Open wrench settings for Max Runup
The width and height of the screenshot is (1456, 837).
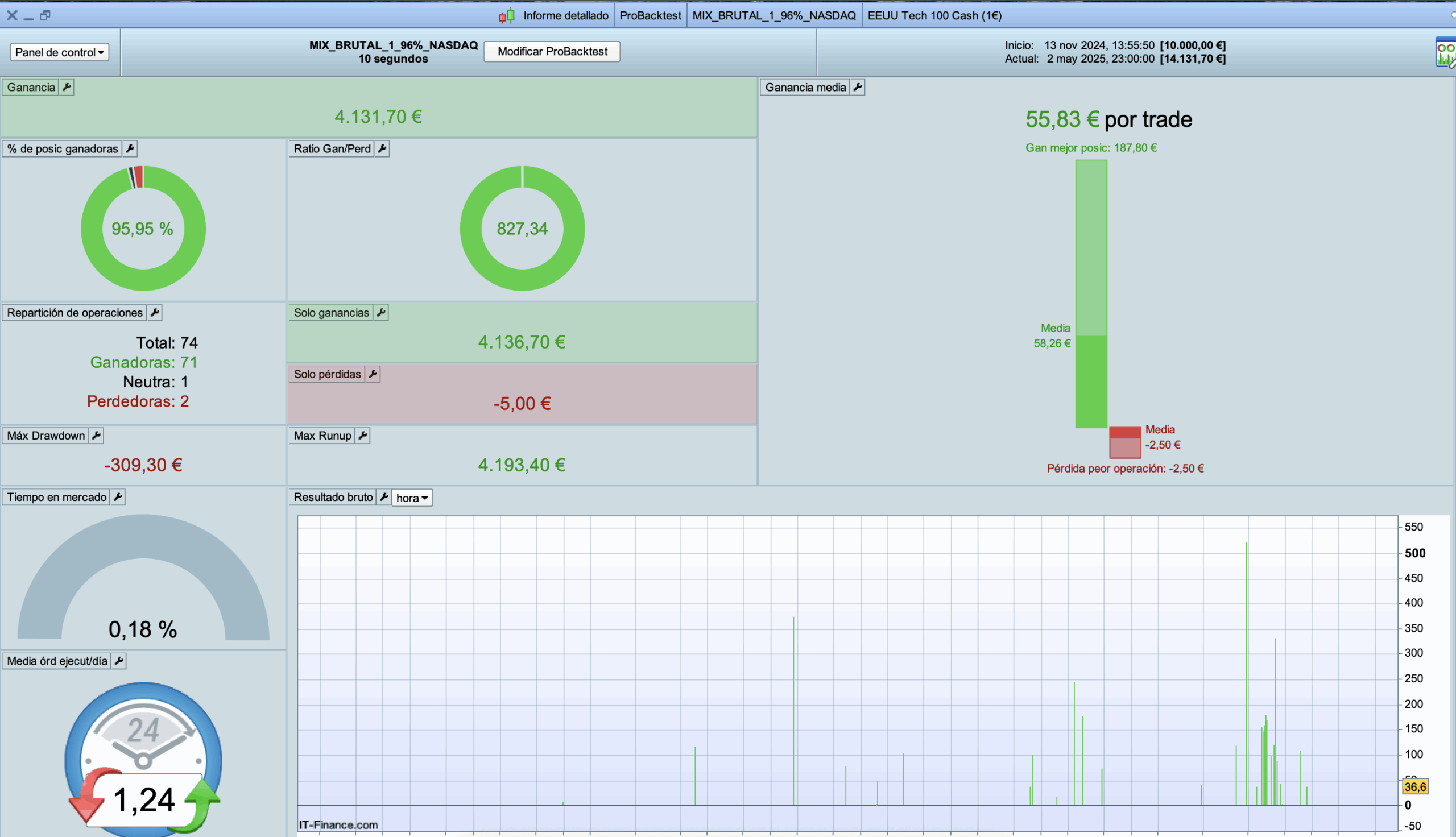pos(363,436)
